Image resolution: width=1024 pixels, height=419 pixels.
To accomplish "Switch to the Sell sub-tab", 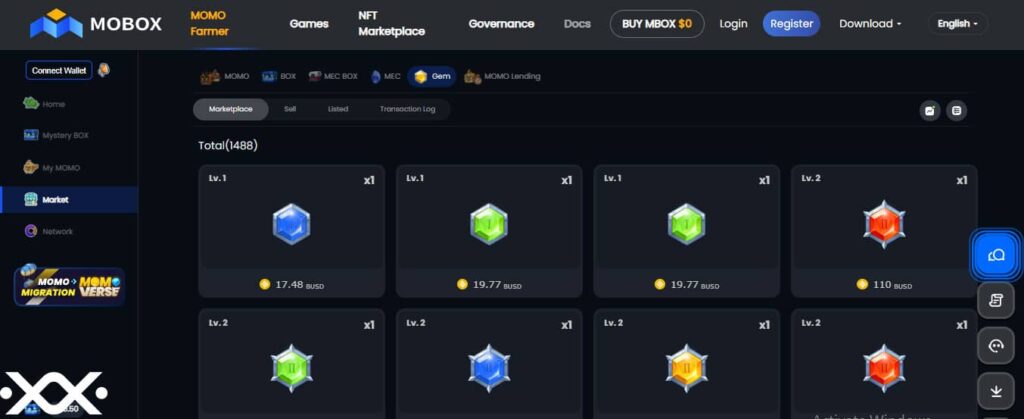I will click(x=290, y=109).
